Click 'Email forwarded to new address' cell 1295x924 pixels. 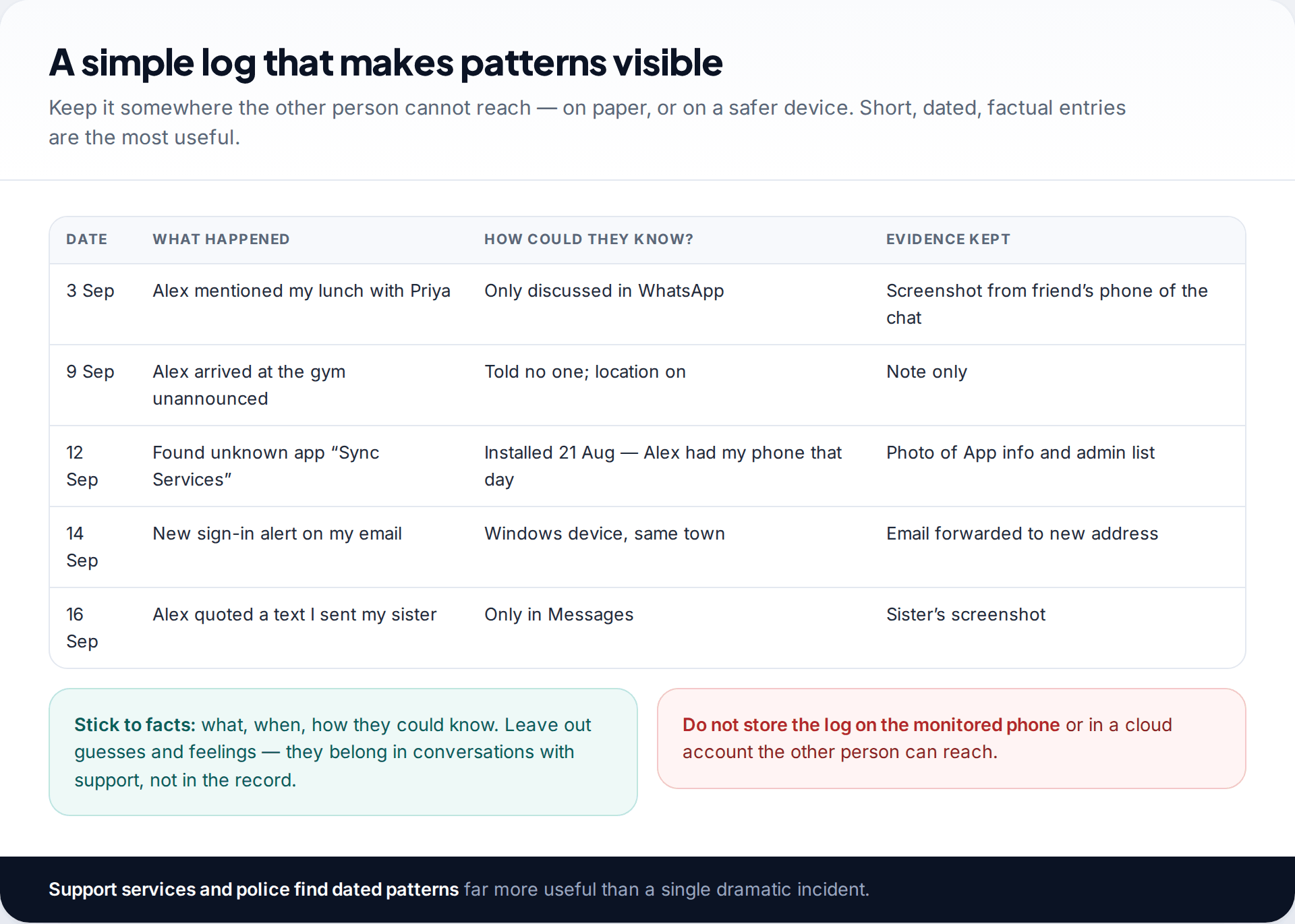(x=1022, y=533)
